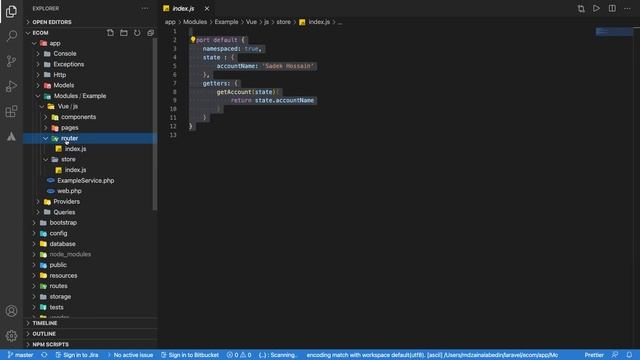
Task: Click New File icon in ECOM header
Action: (x=110, y=33)
